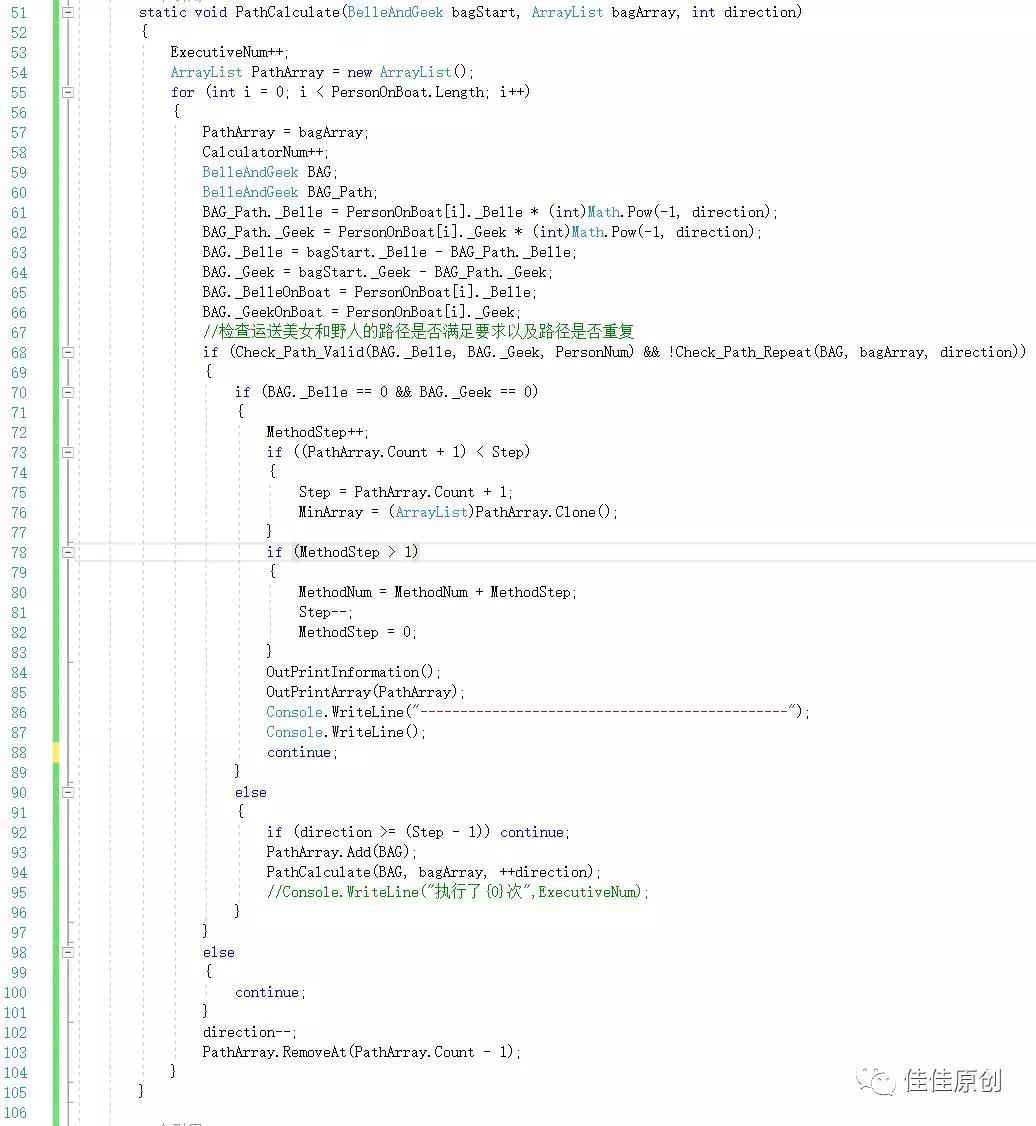Collapse the MethodStep > 1 if block
This screenshot has width=1036, height=1126.
(68, 552)
